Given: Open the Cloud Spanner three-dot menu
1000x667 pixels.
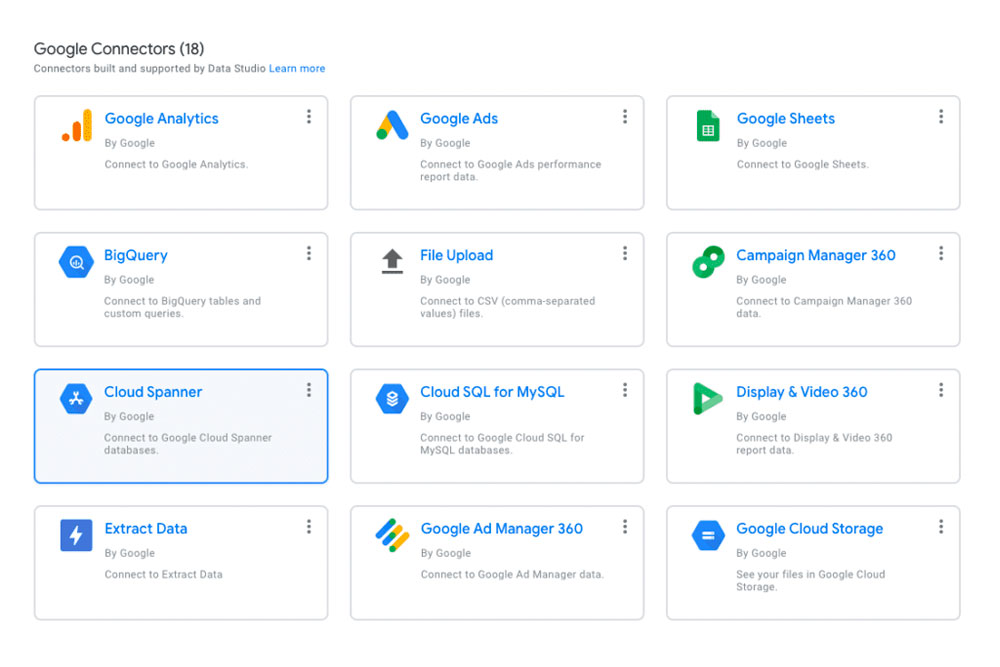Looking at the screenshot, I should (309, 390).
